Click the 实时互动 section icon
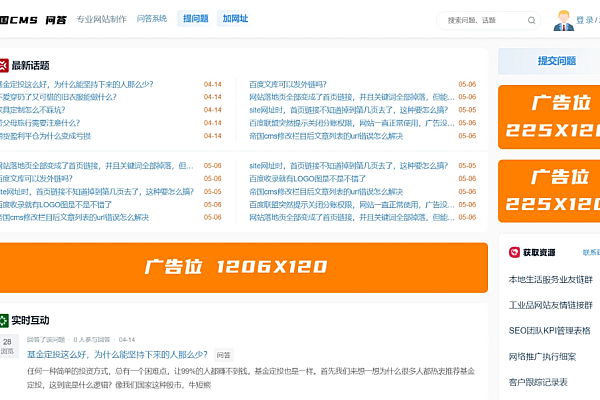Screen dimensions: 600x400 [3, 321]
